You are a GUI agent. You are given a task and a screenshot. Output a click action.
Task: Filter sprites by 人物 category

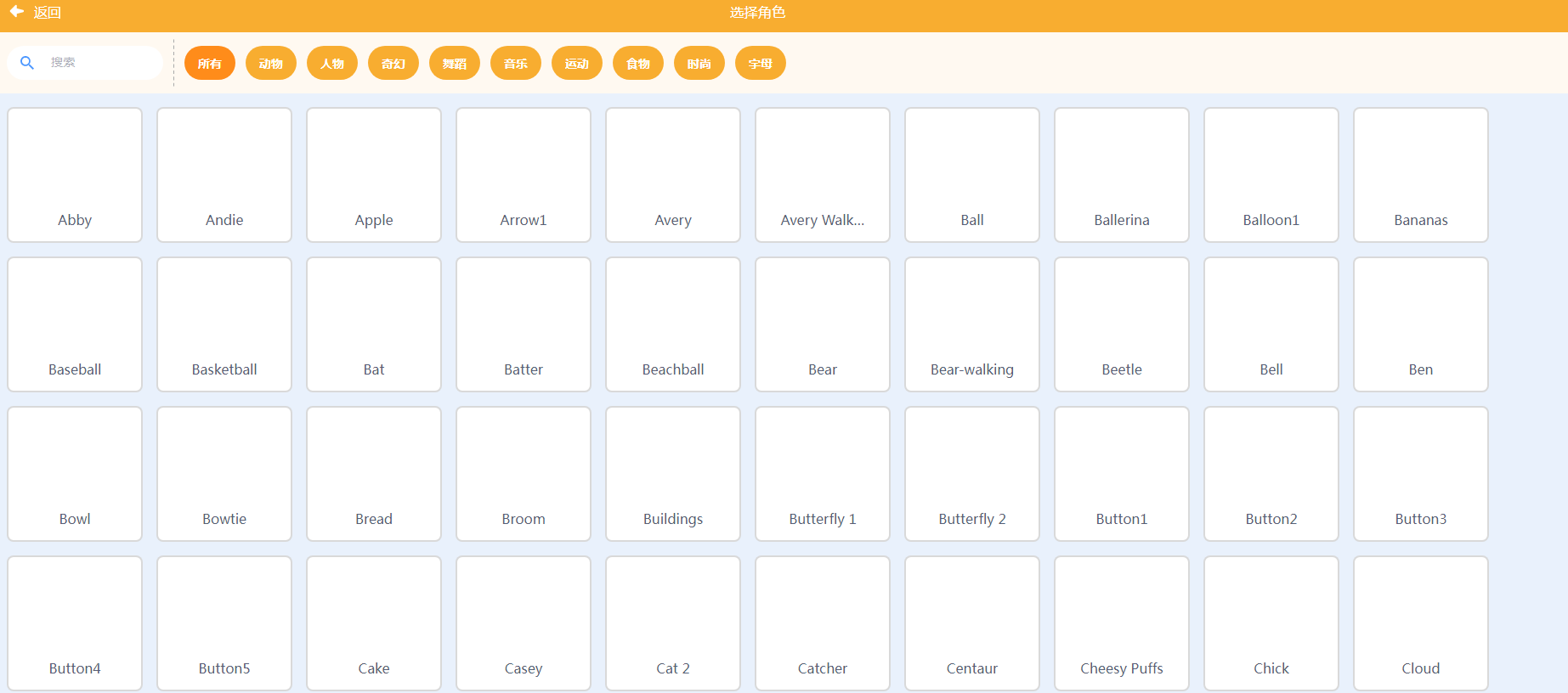(332, 63)
